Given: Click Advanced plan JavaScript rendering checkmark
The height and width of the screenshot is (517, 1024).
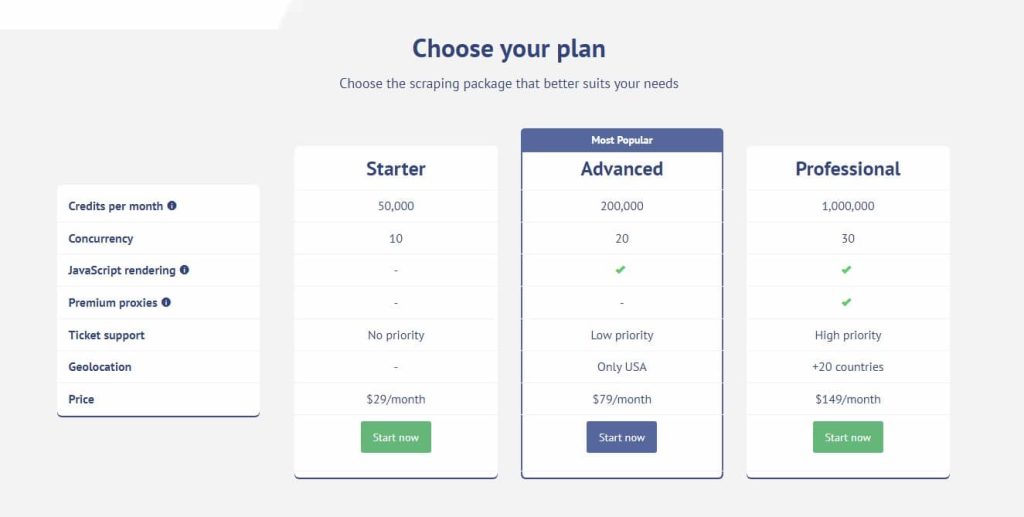Looking at the screenshot, I should point(620,270).
